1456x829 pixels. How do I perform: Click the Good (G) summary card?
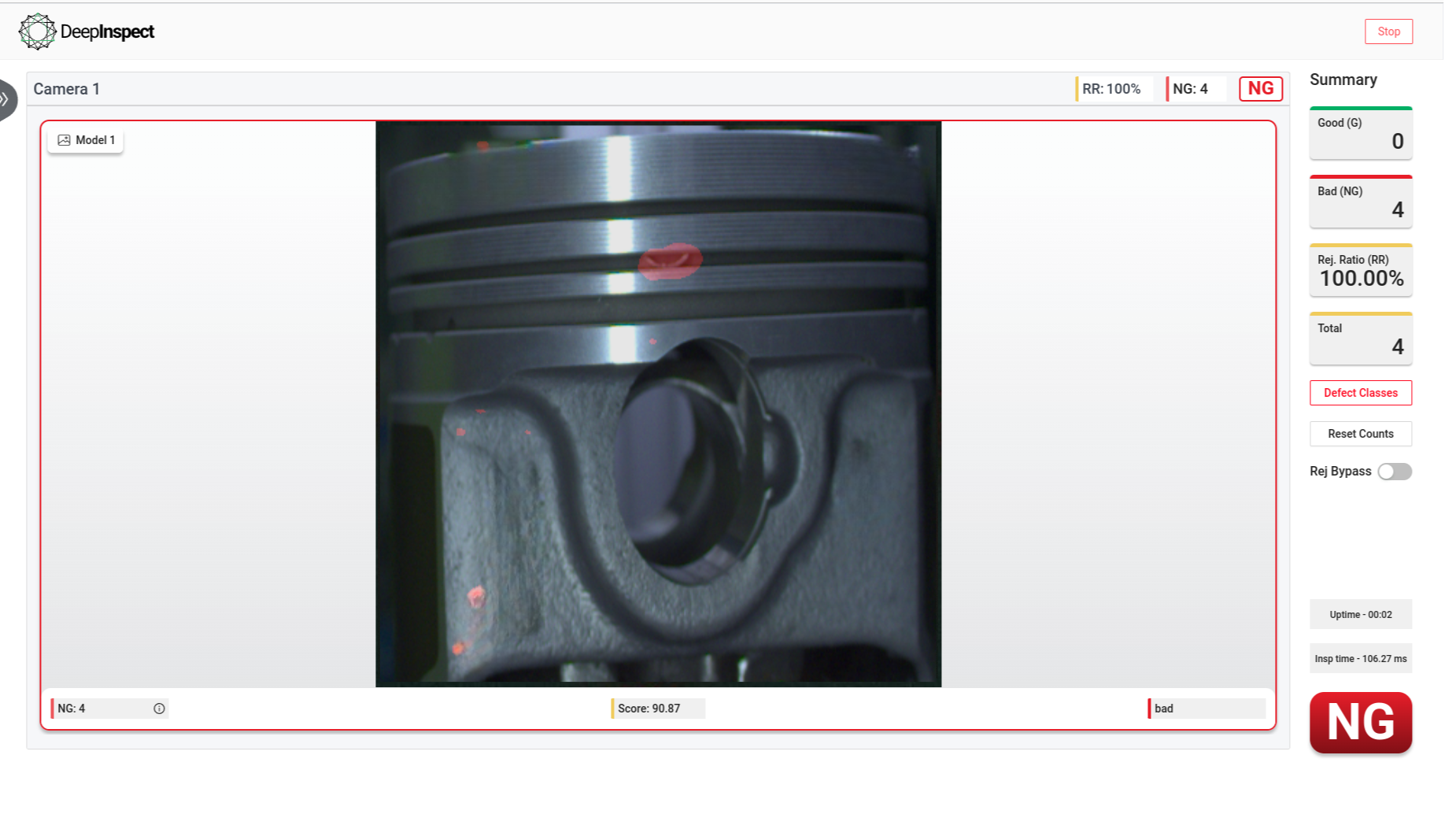click(1360, 133)
